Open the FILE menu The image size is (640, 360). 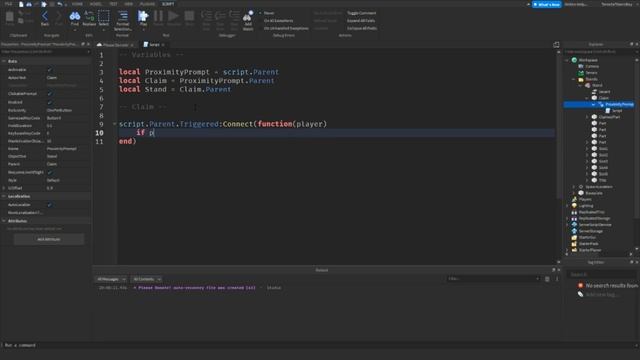point(8,4)
